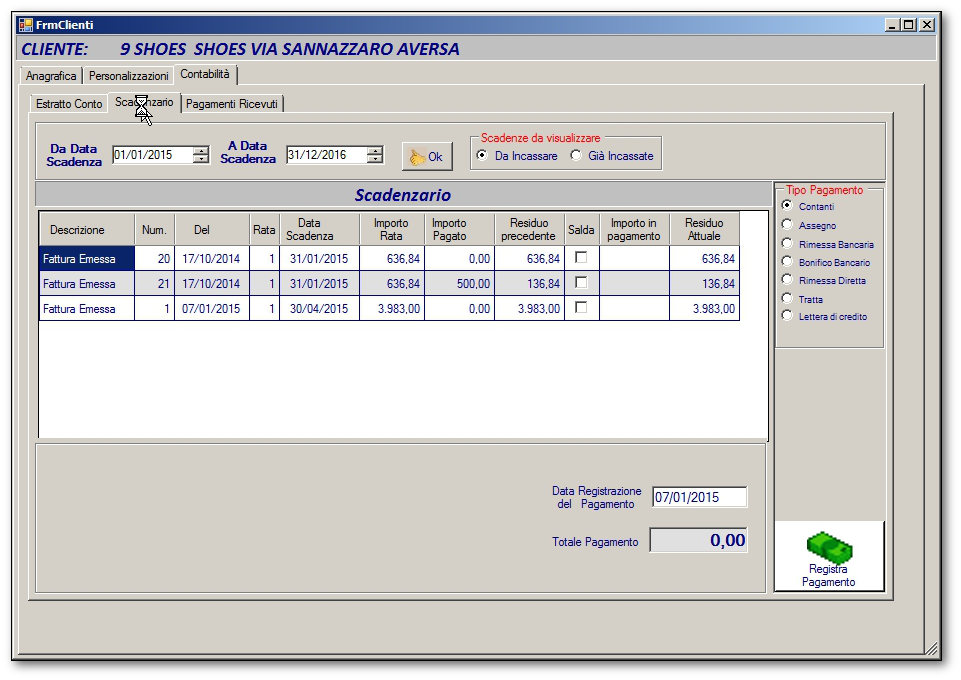Tick Salda checkbox for invoice dated 07/01/2015

coord(581,308)
